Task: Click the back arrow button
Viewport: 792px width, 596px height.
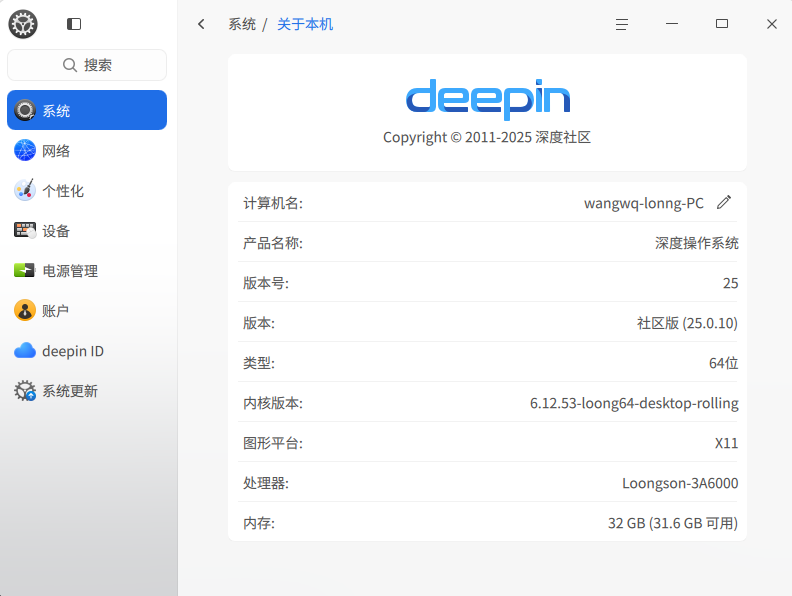Action: point(202,24)
